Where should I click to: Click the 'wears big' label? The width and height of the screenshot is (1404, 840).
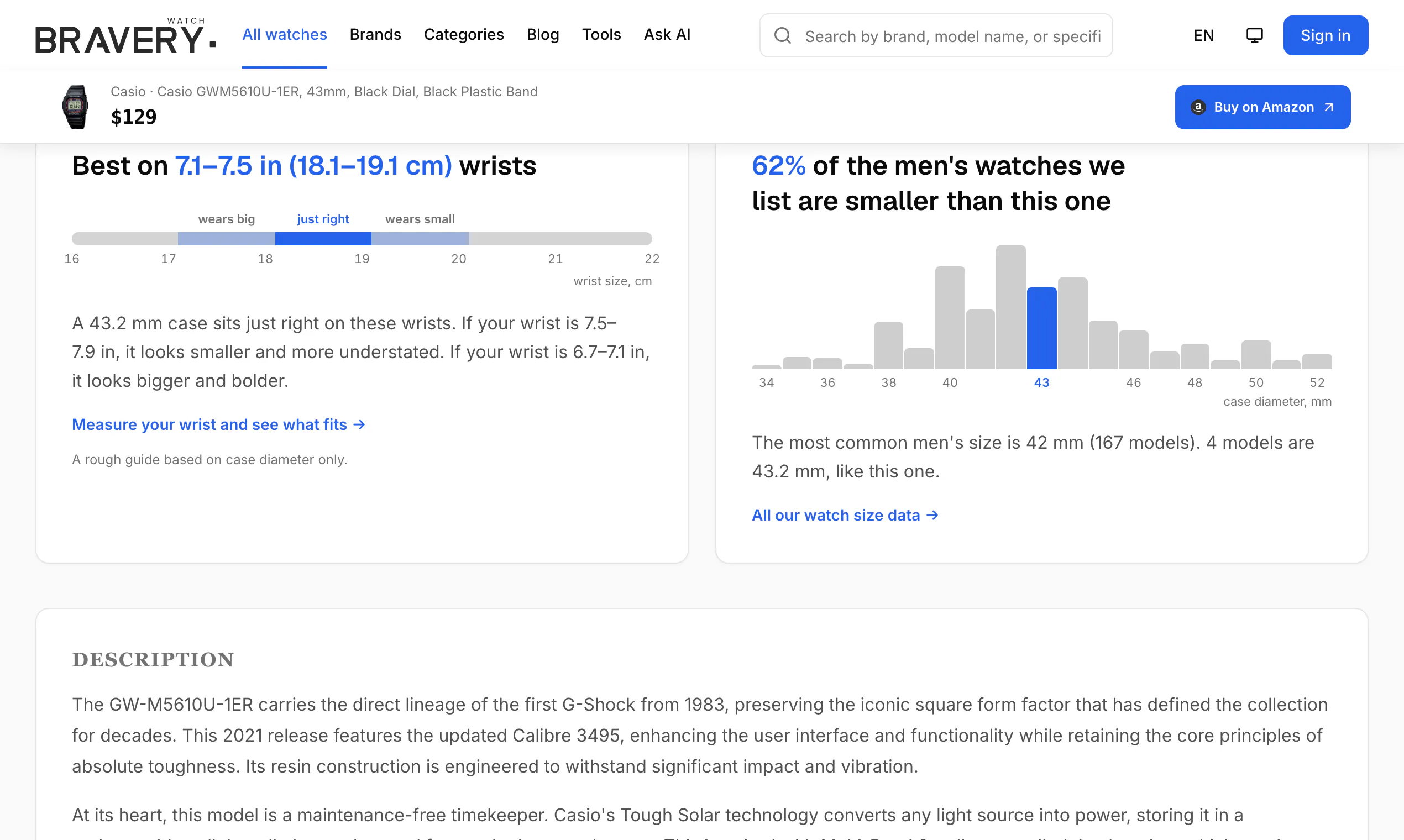[227, 219]
